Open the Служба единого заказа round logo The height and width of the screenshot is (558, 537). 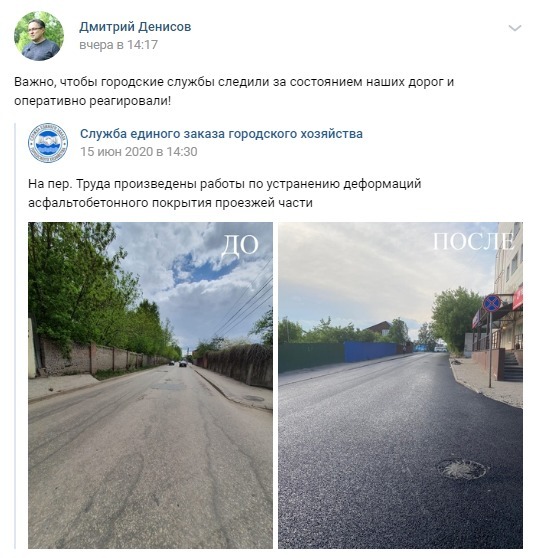tap(48, 143)
